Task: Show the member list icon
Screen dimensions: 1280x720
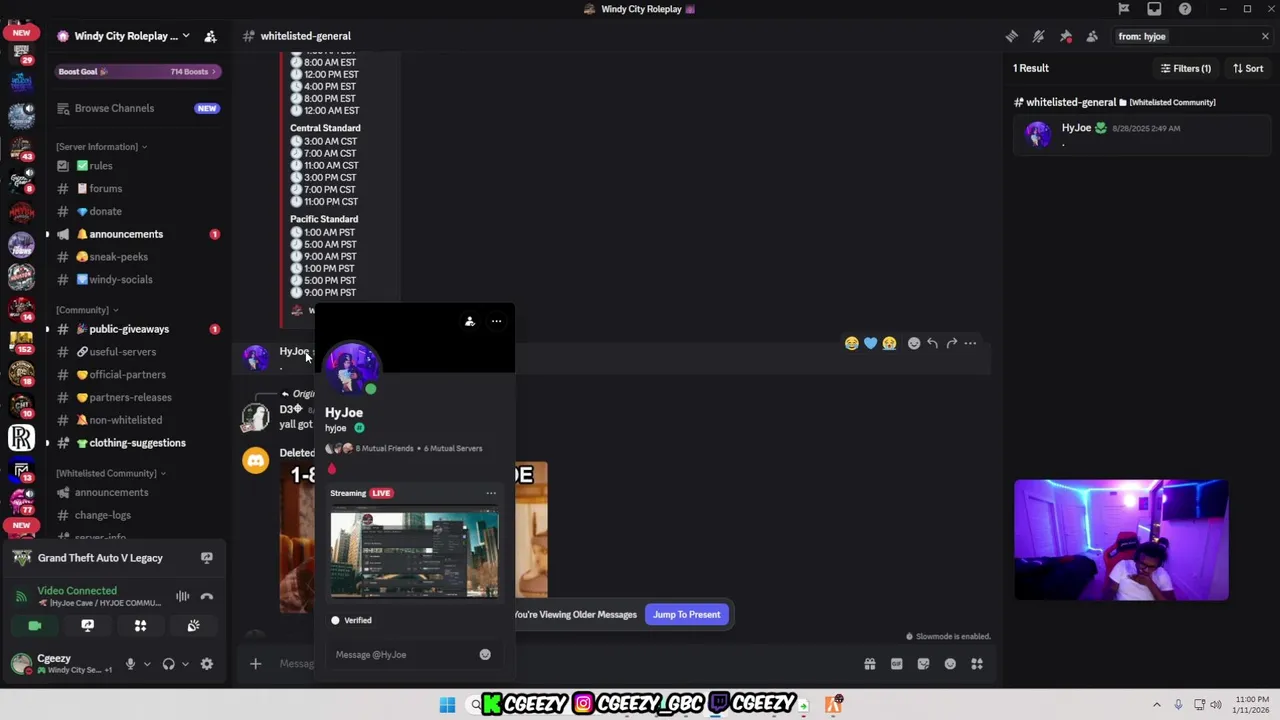Action: 1092,36
